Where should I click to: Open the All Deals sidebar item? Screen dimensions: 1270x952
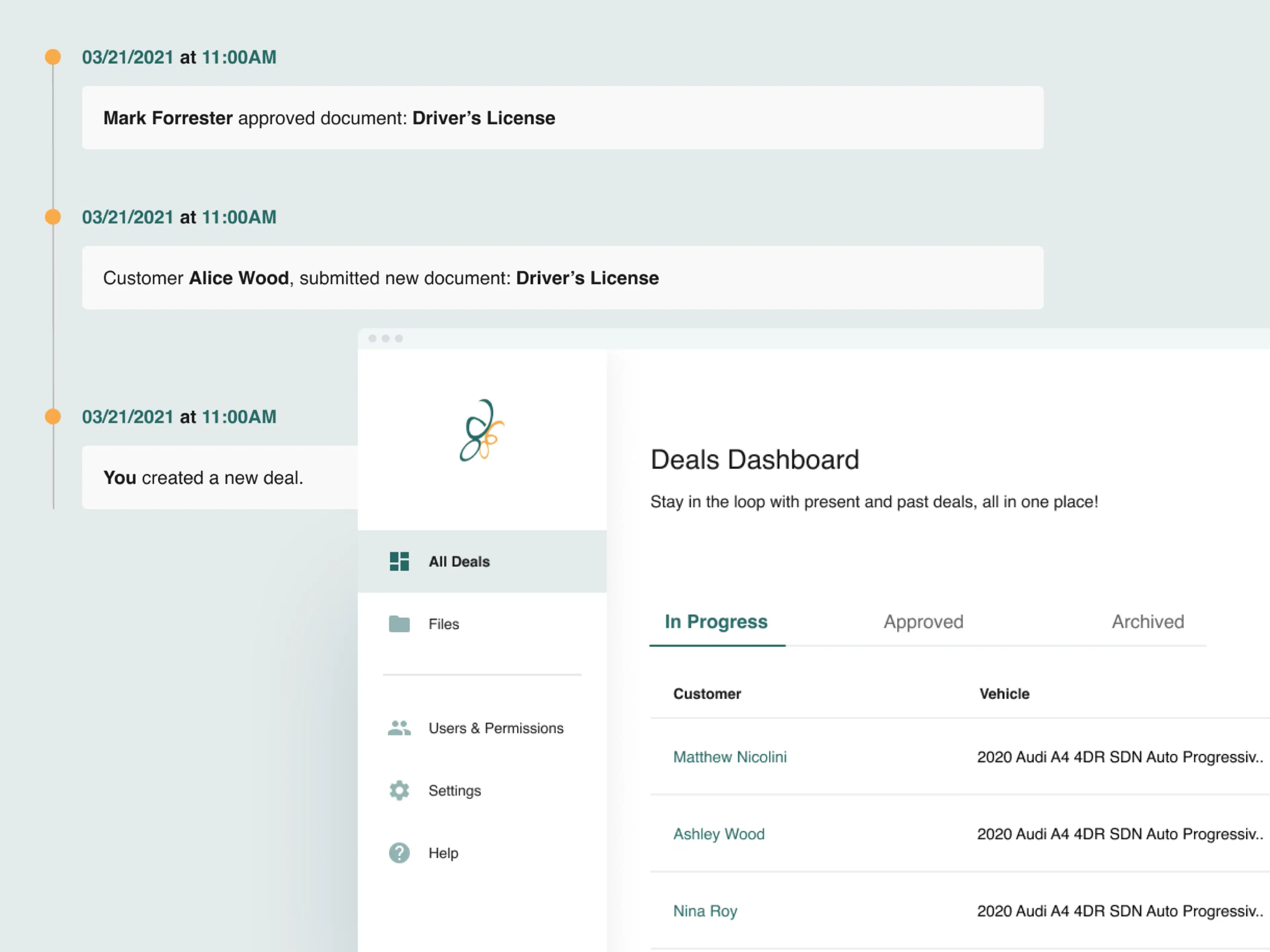coord(459,561)
